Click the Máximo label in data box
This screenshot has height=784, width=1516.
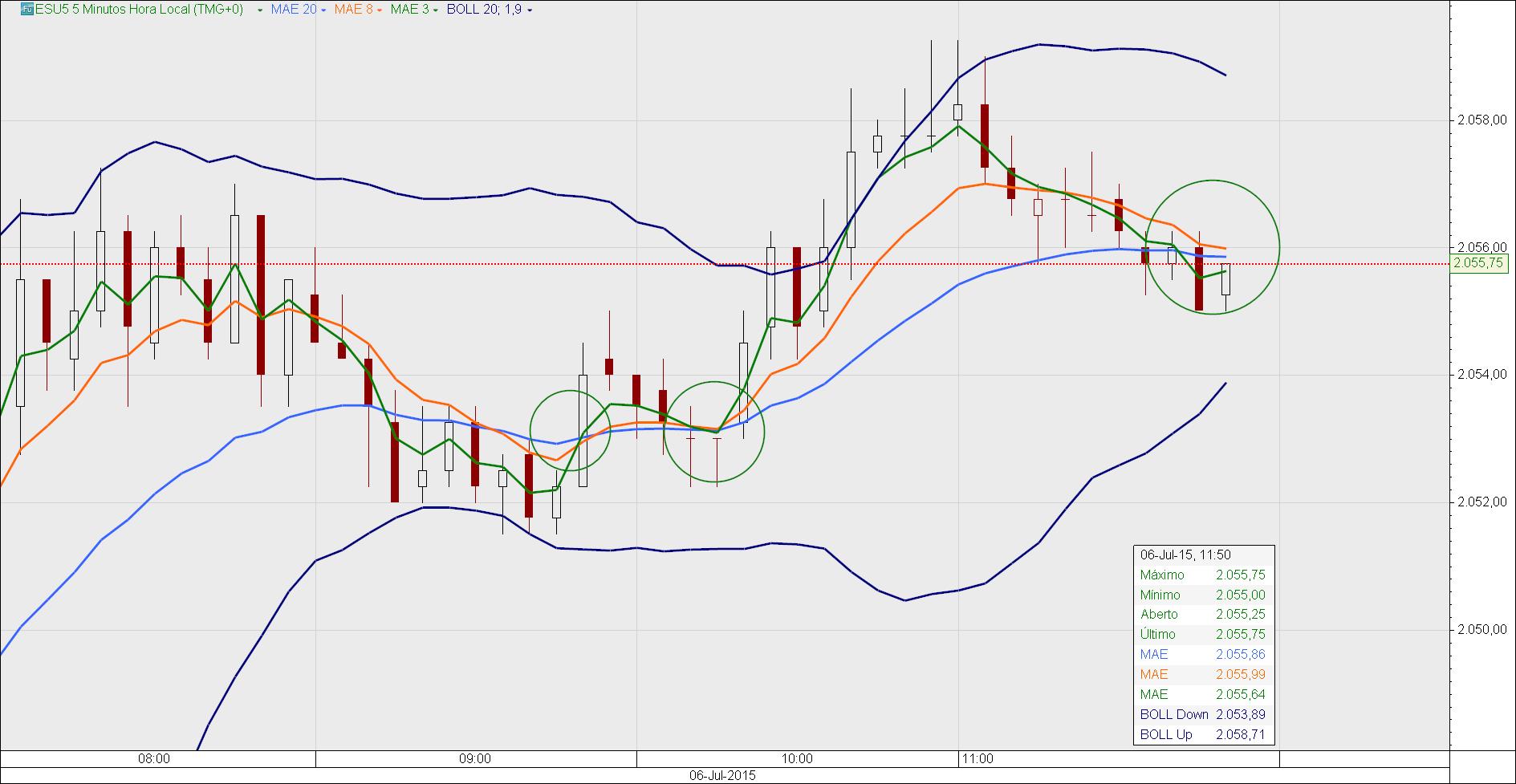[x=1162, y=575]
